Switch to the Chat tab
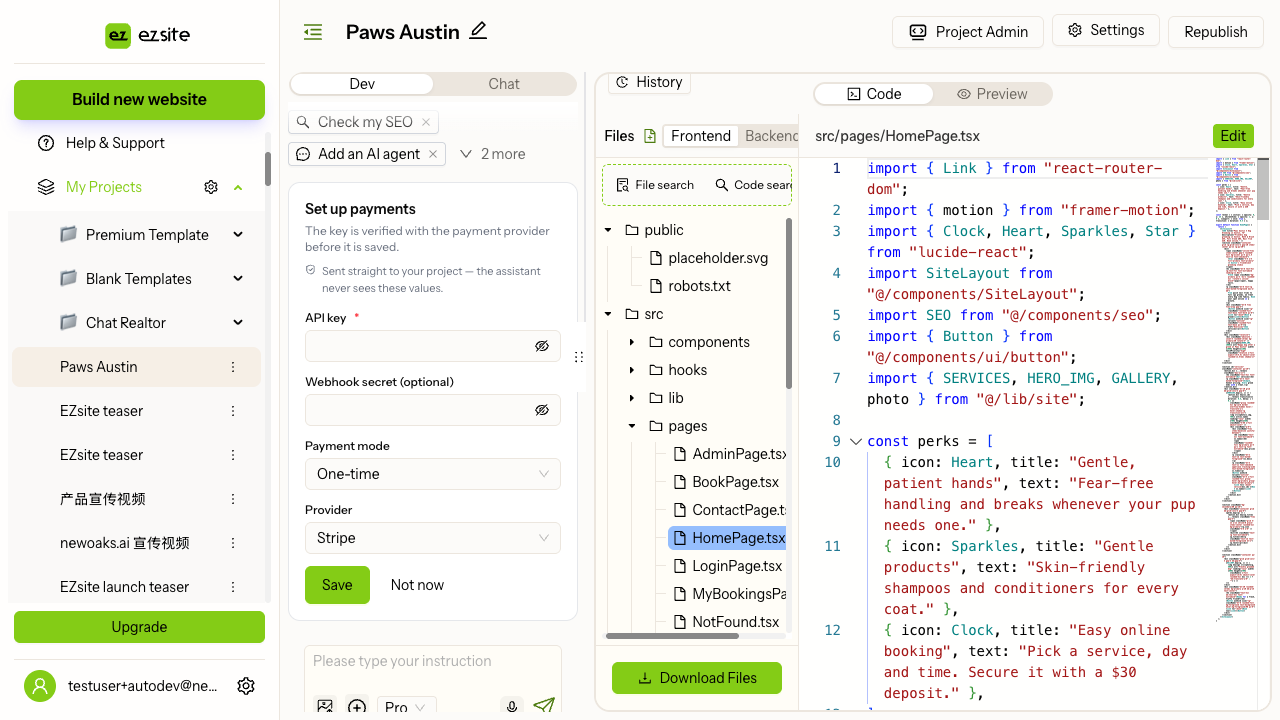This screenshot has height=720, width=1280. click(504, 84)
